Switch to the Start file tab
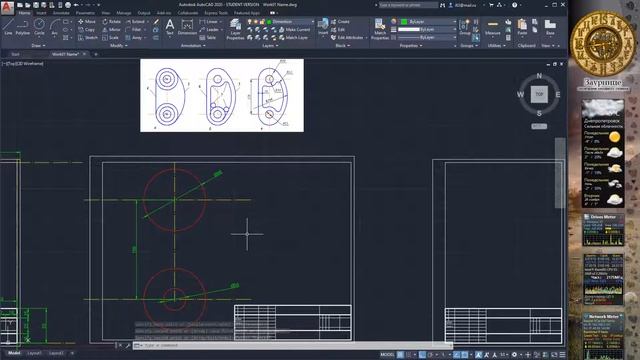 click(x=16, y=54)
